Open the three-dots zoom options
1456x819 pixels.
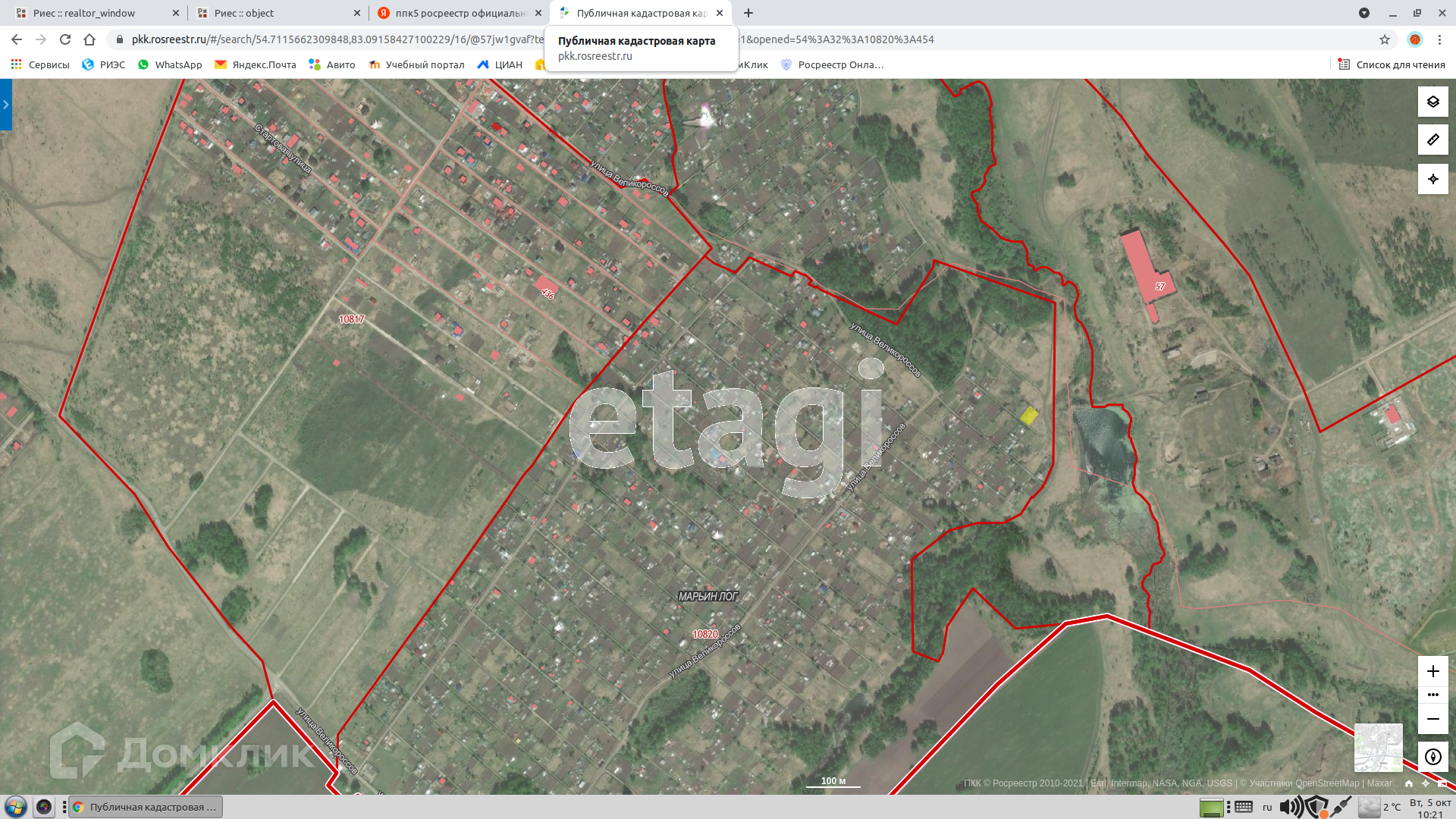tap(1432, 695)
